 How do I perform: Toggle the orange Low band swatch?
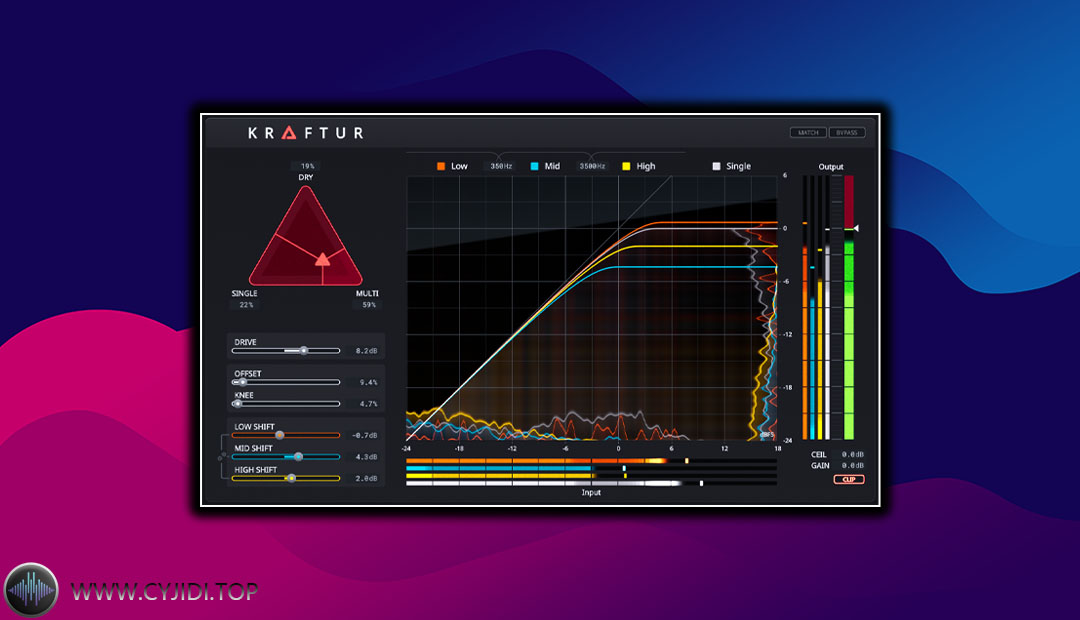441,166
